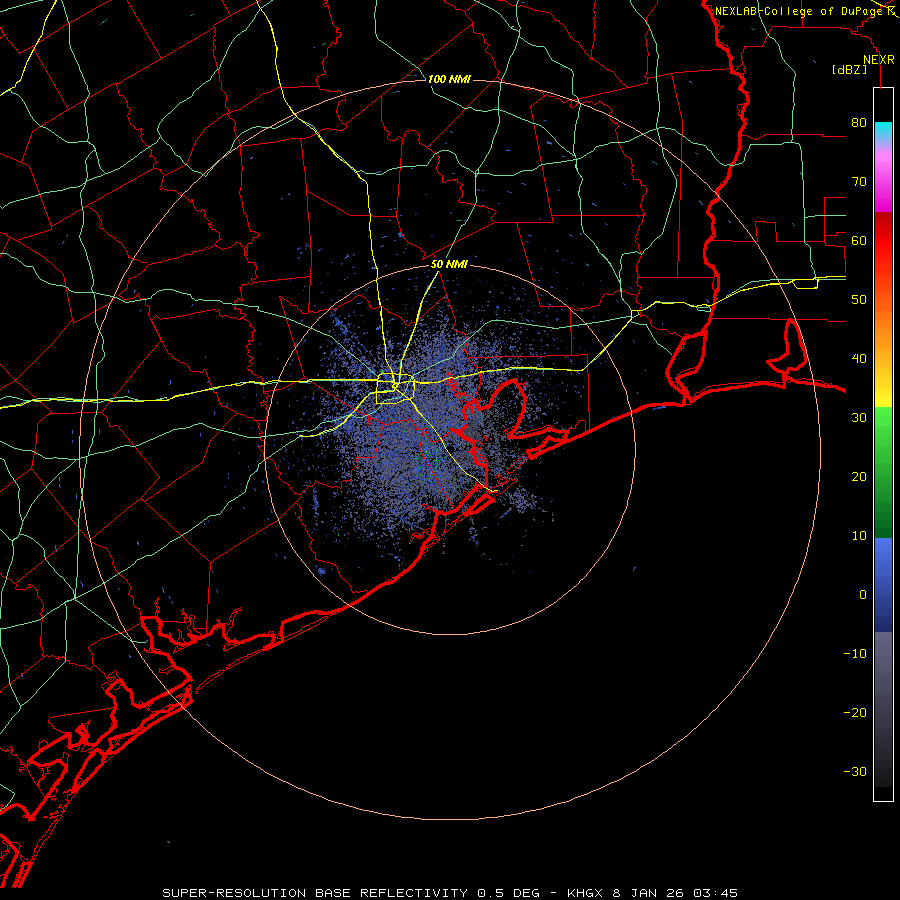Click the 60 value on the dBZ scale
900x900 pixels.
pyautogui.click(x=859, y=241)
